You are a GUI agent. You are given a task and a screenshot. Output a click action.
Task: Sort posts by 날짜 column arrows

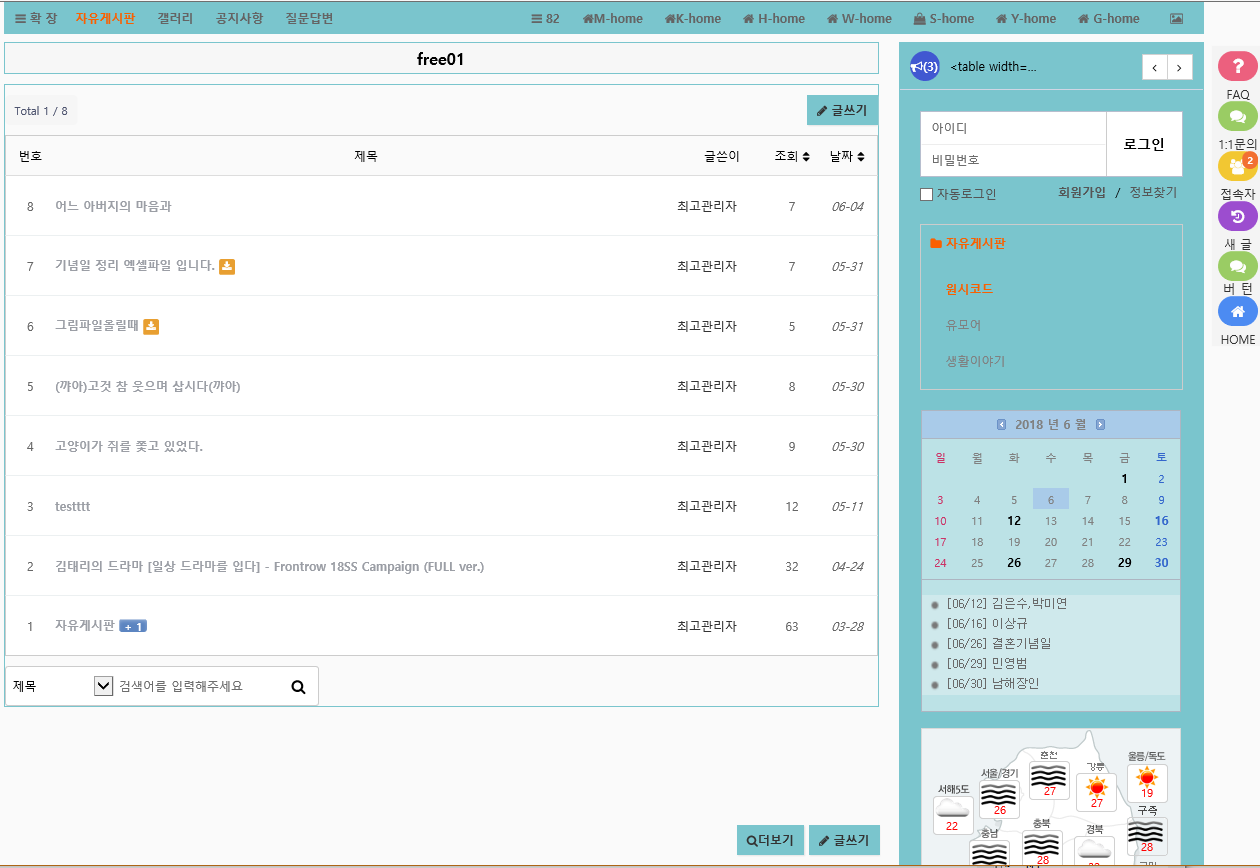(861, 156)
